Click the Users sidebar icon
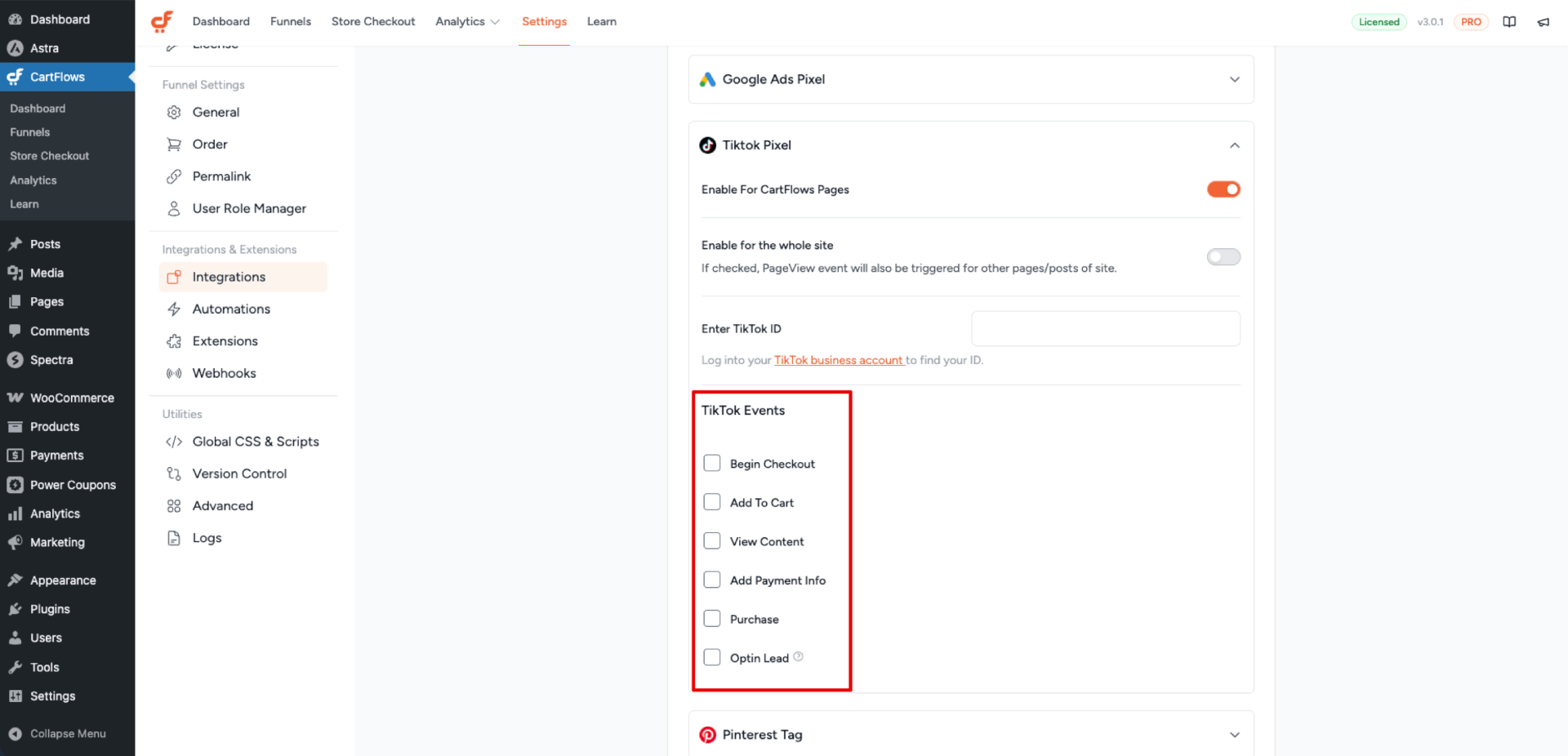 tap(15, 638)
